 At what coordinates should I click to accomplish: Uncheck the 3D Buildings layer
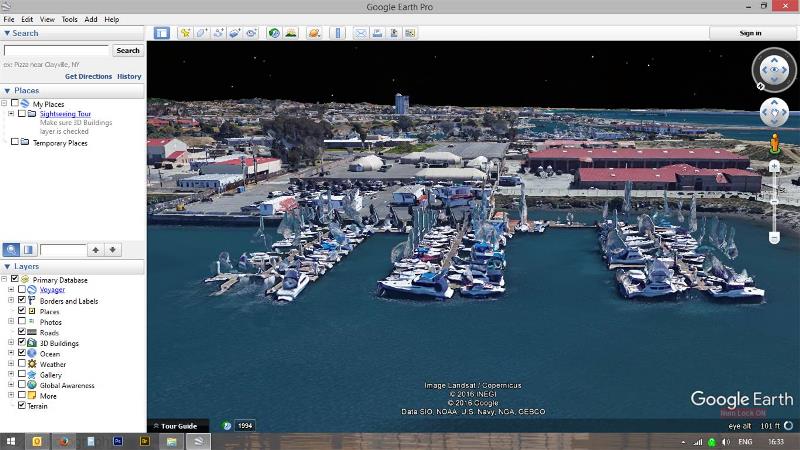[22, 343]
